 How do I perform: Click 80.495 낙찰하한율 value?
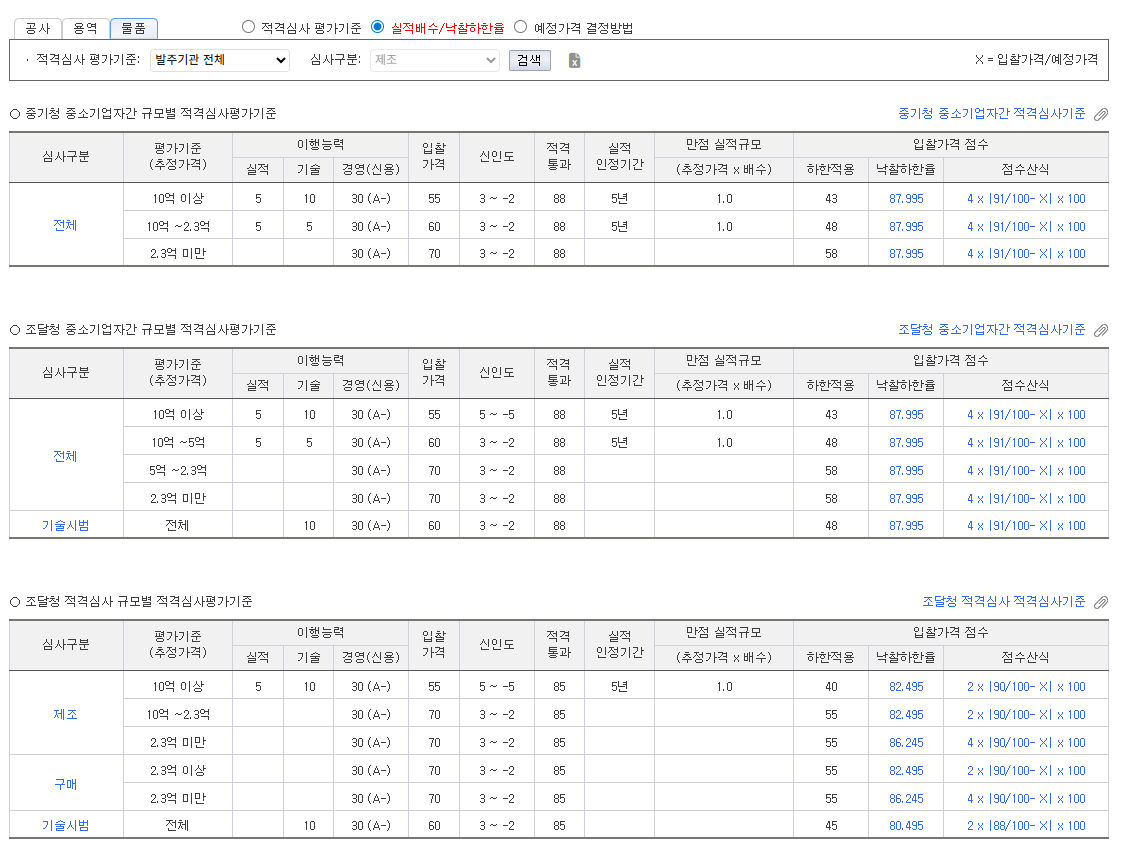click(906, 826)
